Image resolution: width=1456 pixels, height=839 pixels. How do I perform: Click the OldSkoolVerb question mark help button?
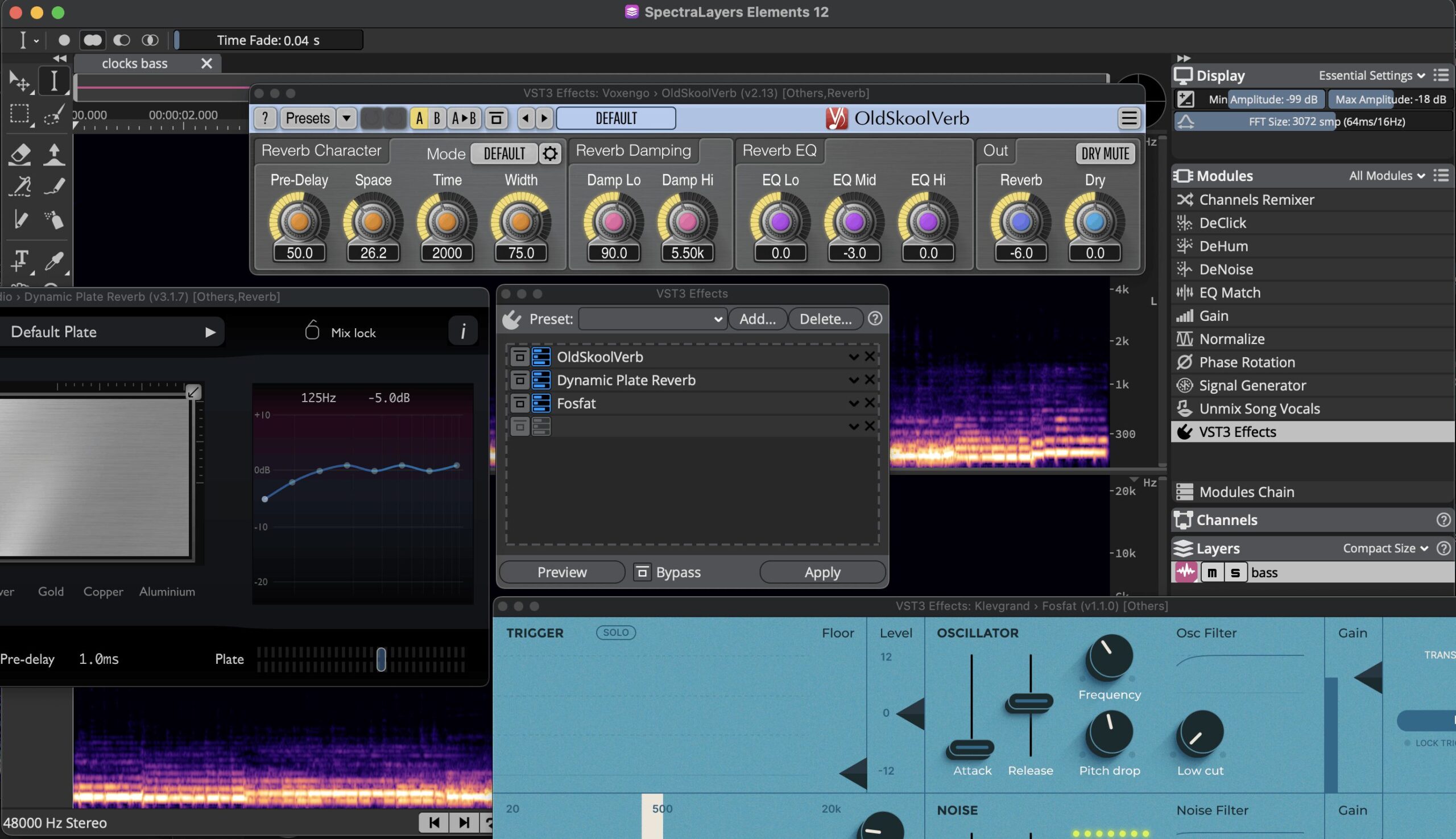(265, 118)
